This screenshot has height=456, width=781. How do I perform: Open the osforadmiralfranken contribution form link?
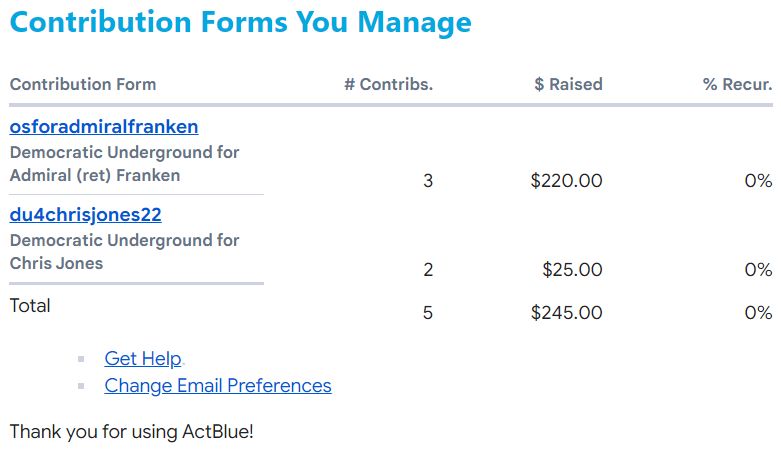(x=104, y=127)
